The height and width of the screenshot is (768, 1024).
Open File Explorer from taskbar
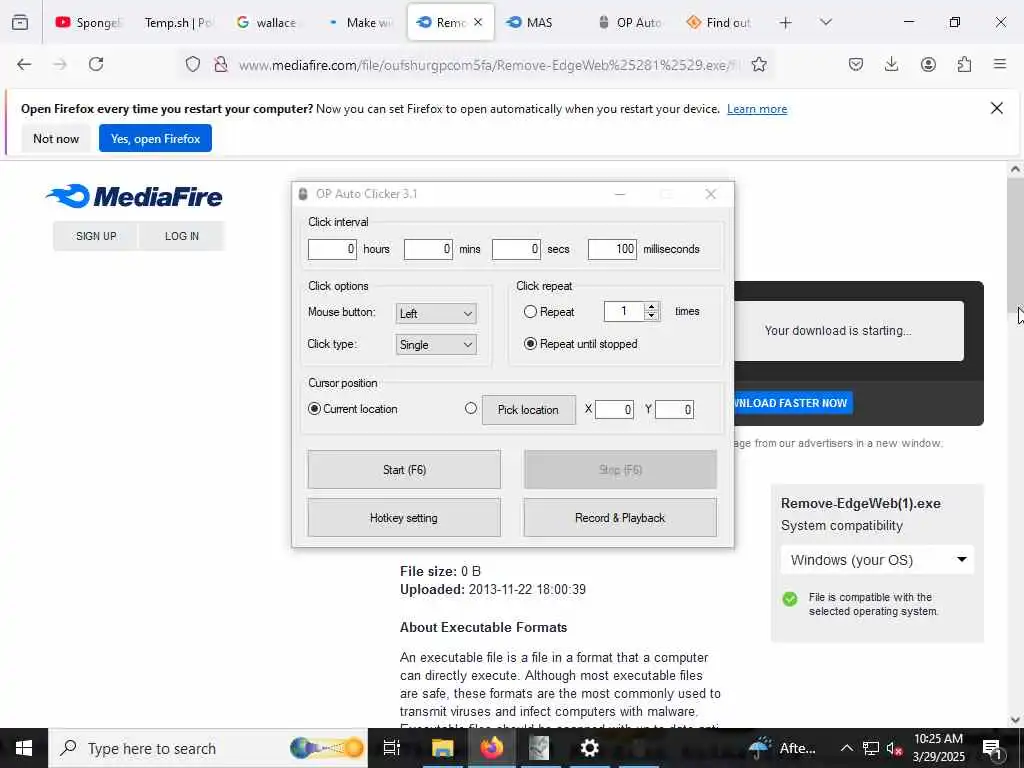click(442, 748)
